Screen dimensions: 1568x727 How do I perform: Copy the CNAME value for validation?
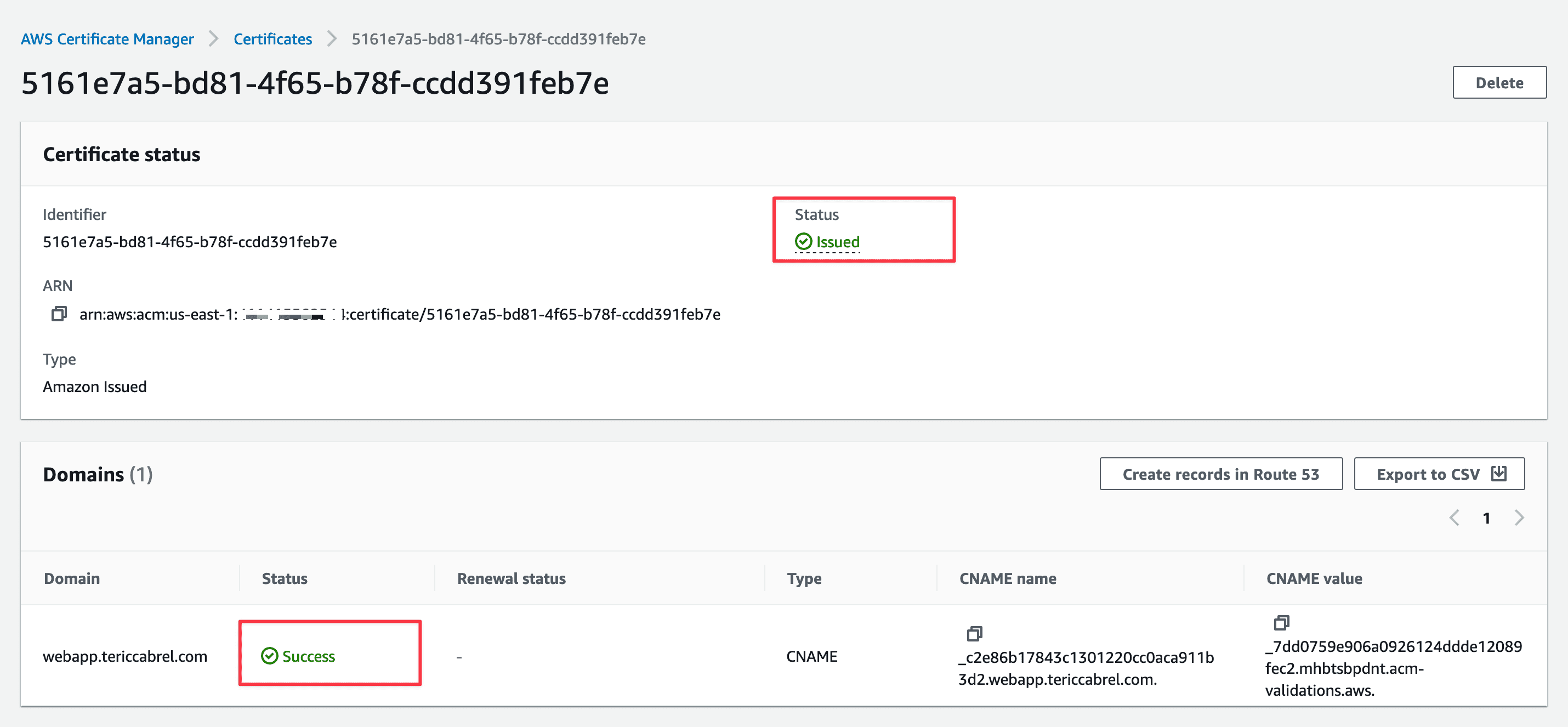point(1282,622)
